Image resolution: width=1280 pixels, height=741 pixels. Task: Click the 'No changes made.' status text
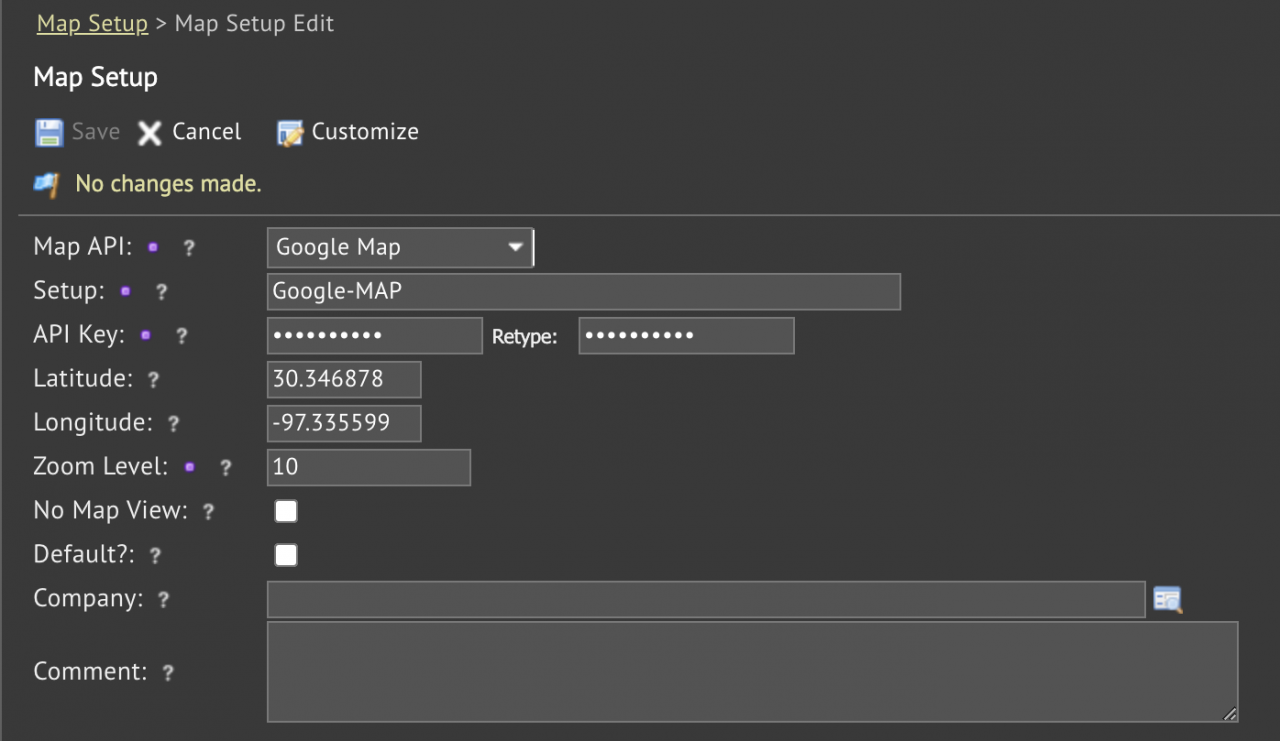coord(168,184)
